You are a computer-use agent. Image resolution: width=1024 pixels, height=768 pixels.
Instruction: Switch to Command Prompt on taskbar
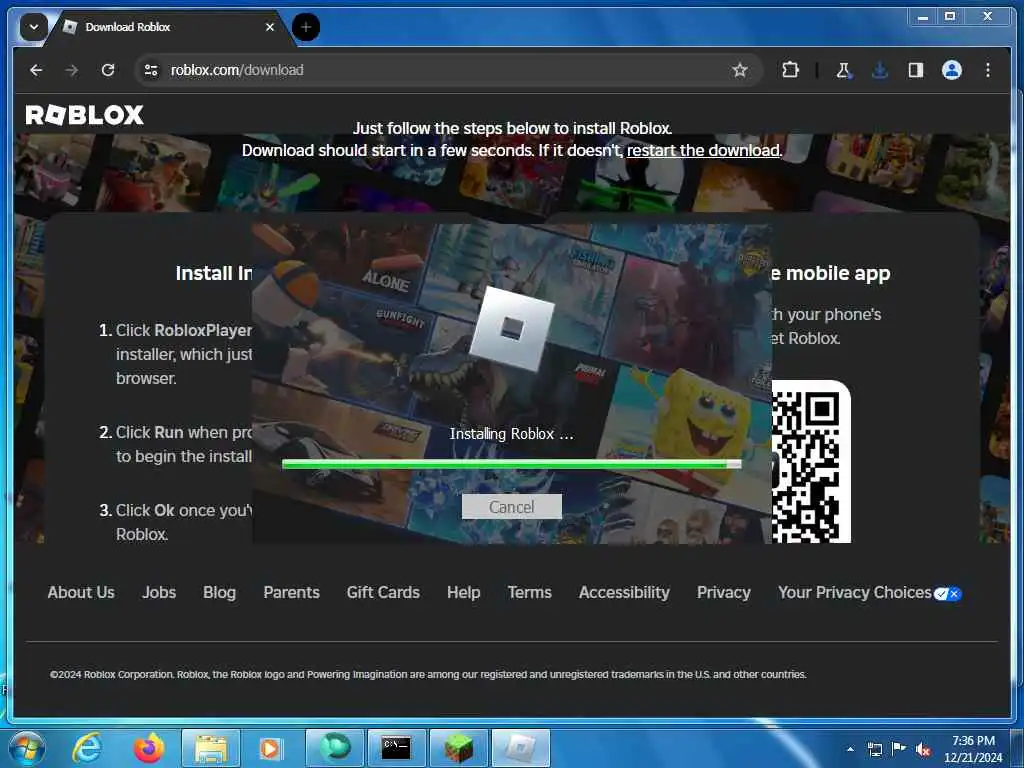[x=396, y=748]
